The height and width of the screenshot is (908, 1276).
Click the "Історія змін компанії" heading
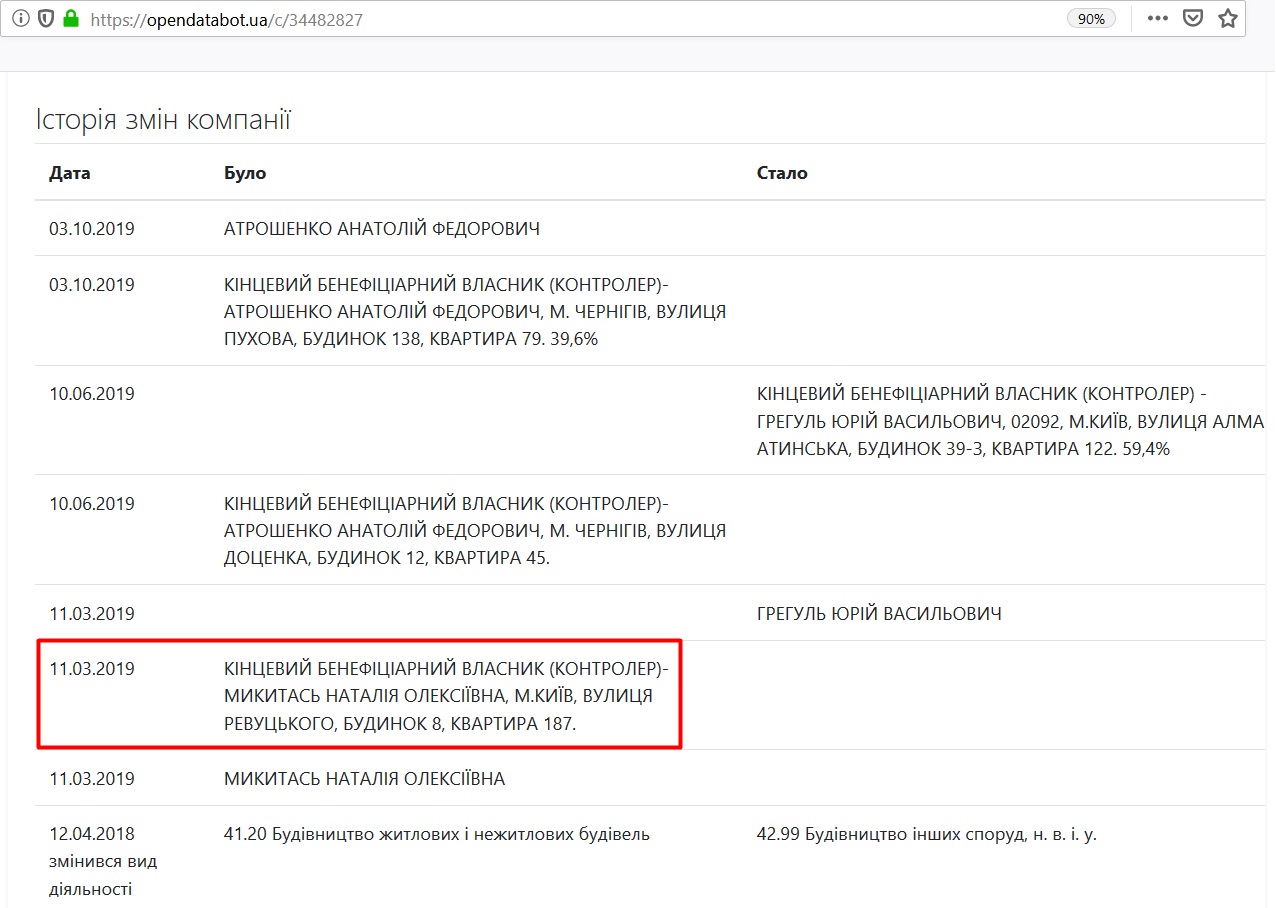(163, 121)
